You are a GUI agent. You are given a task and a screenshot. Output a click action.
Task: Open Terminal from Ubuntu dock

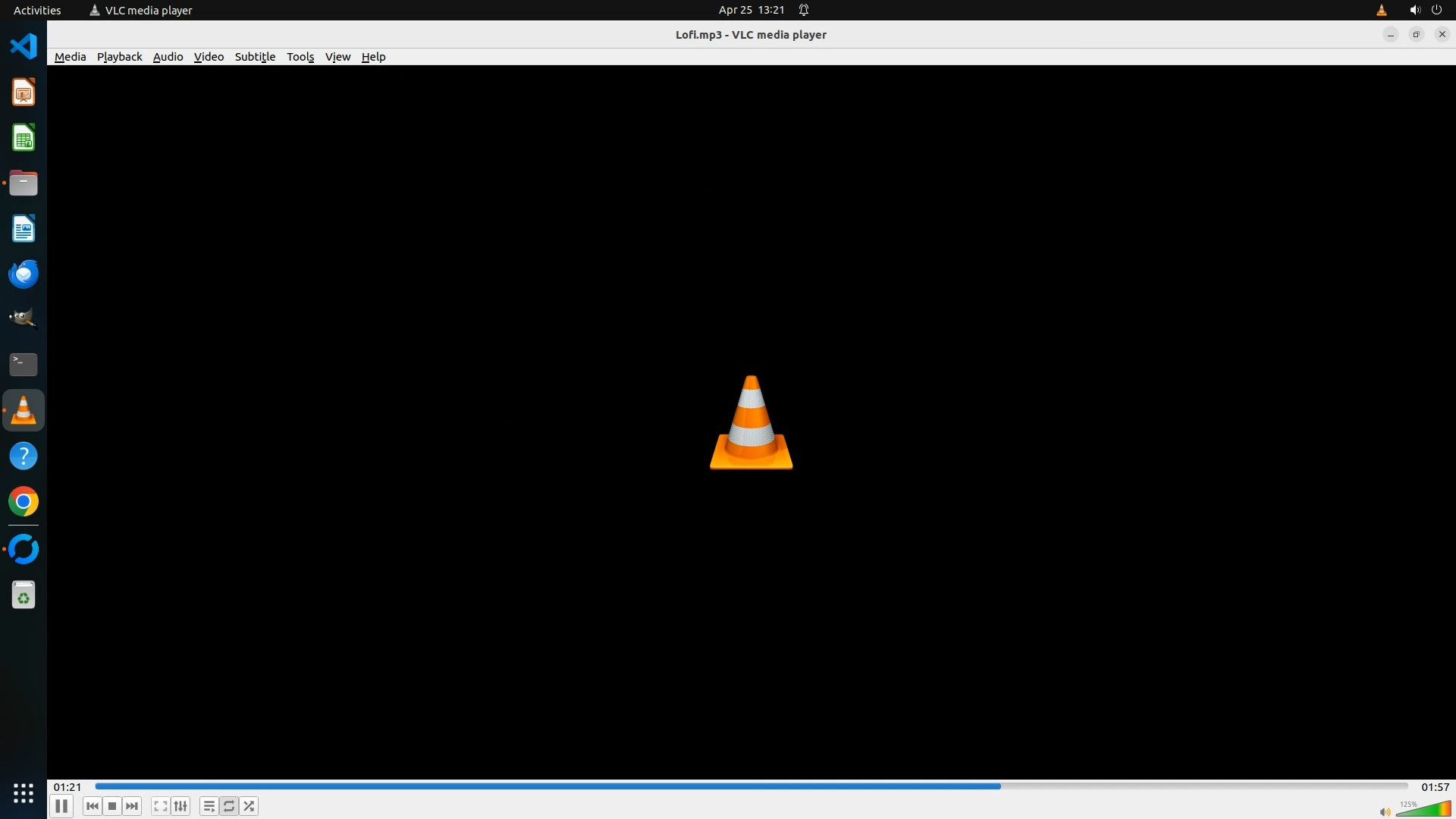[24, 365]
